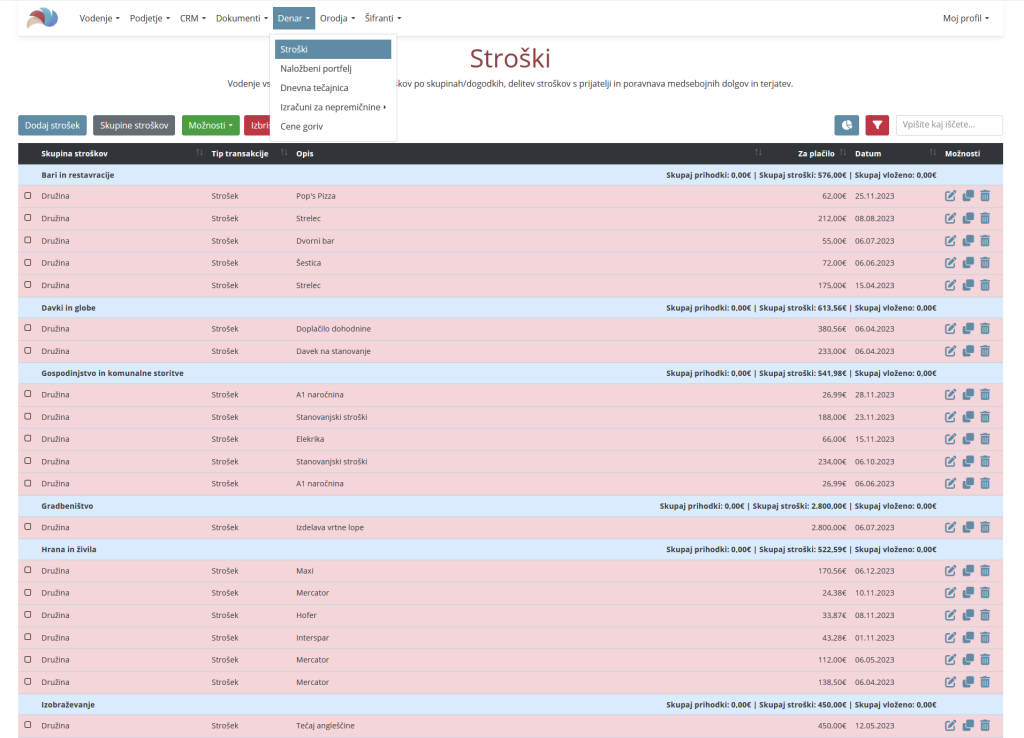Expand the Izračuni za nepremičnine submenu

coord(333,107)
